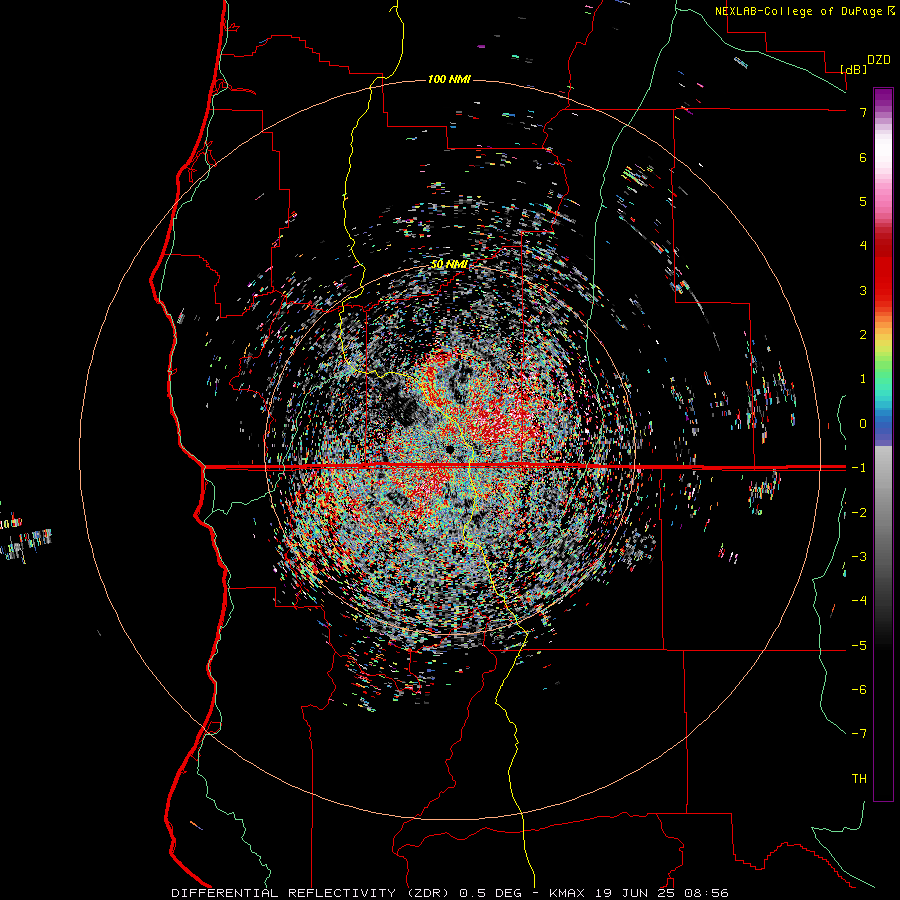Image resolution: width=900 pixels, height=900 pixels.
Task: Select the -4 dB tick label
Action: tap(859, 601)
